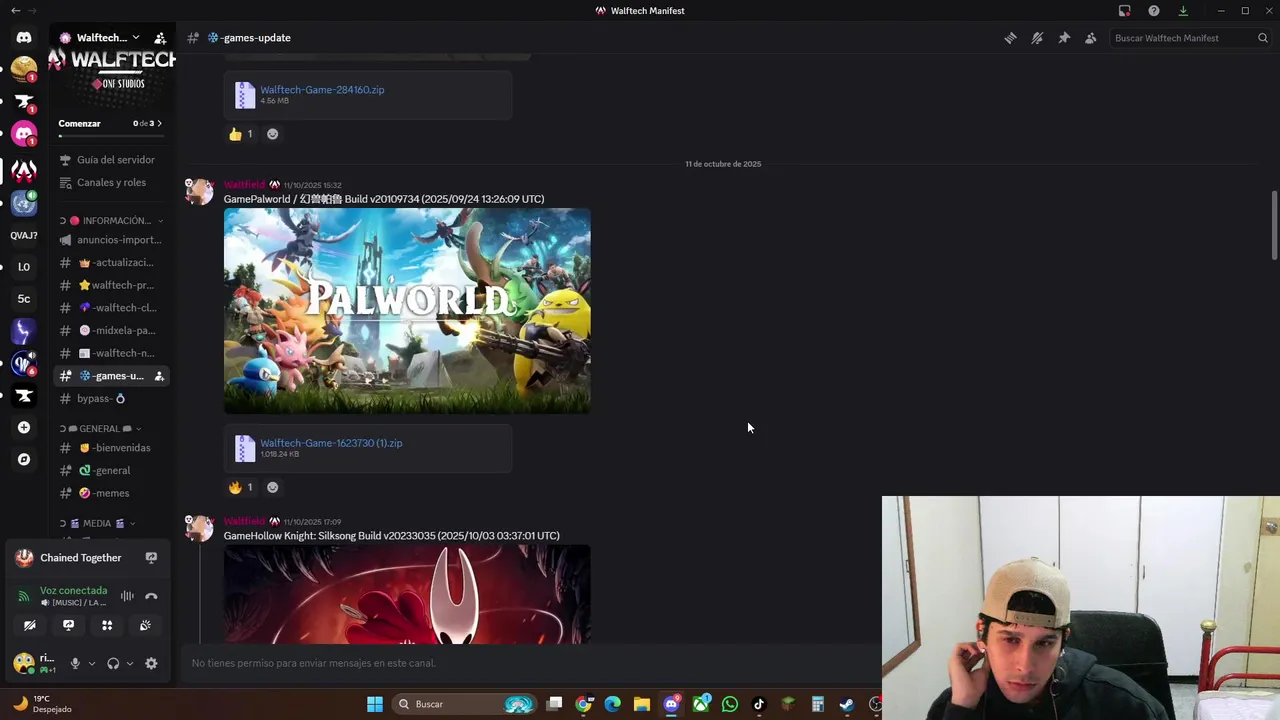This screenshot has height=720, width=1280.
Task: Open Steam from the Windows taskbar
Action: coord(846,704)
